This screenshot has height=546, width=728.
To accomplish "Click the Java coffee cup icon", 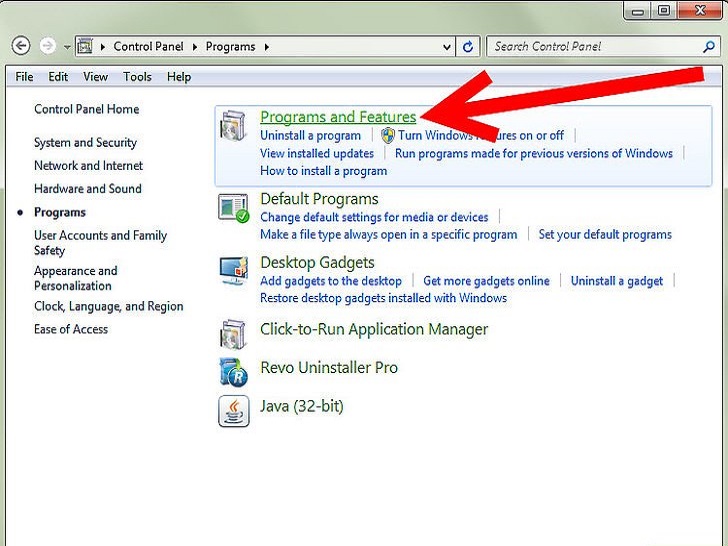I will [x=234, y=411].
